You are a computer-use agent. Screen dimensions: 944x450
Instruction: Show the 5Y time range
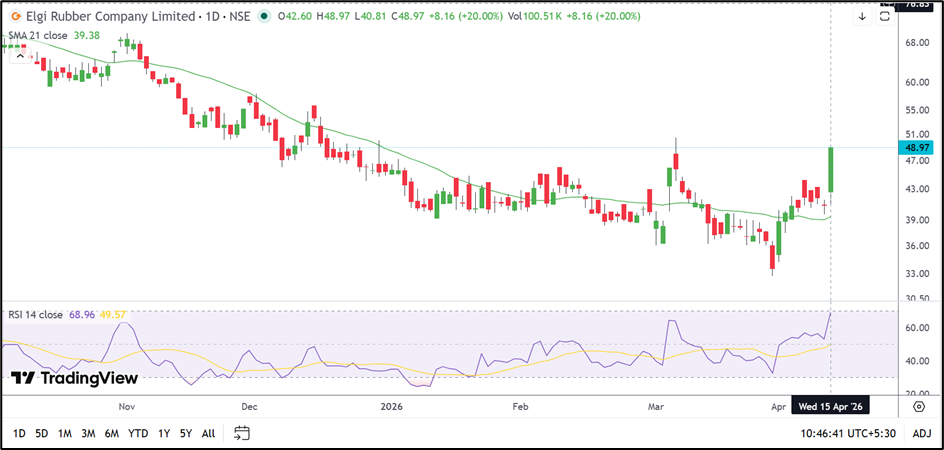tap(186, 433)
